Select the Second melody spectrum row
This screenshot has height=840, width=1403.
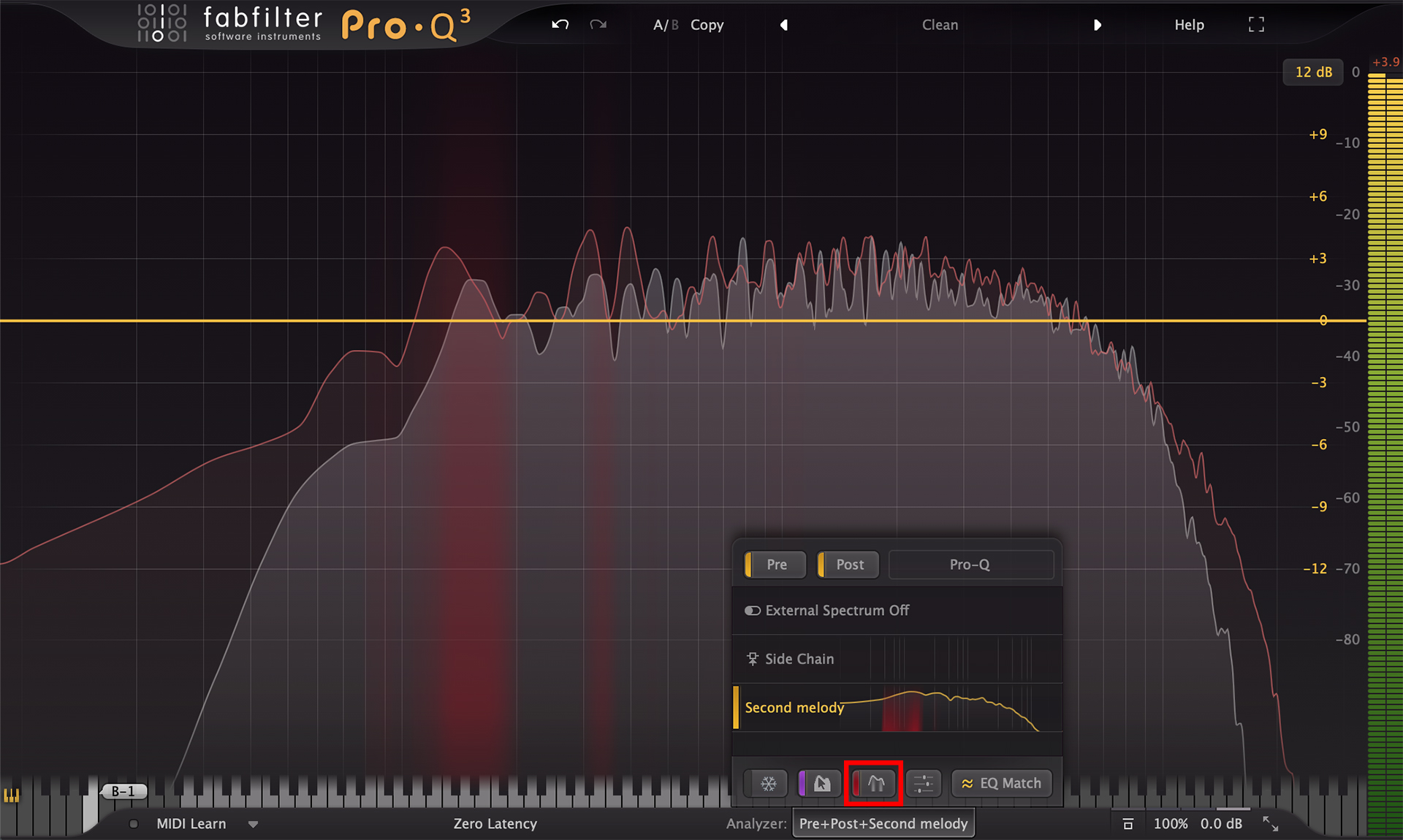pos(897,708)
